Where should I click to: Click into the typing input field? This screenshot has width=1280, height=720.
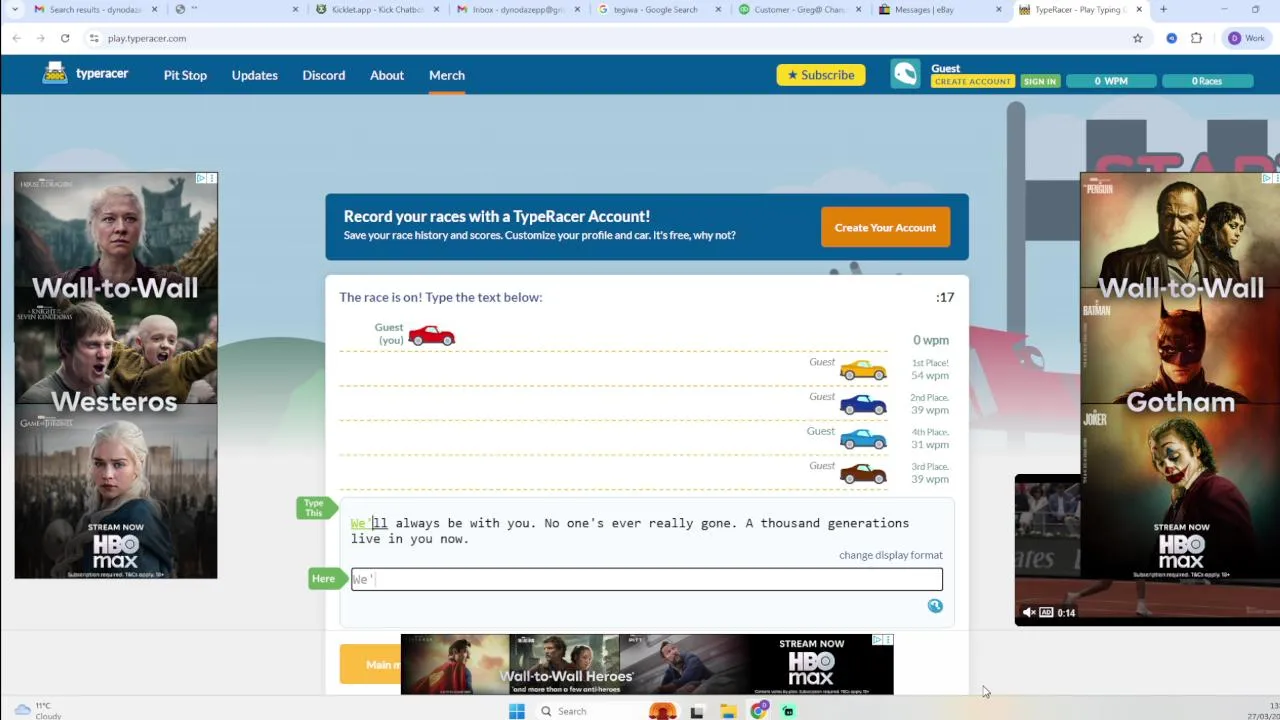tap(647, 579)
